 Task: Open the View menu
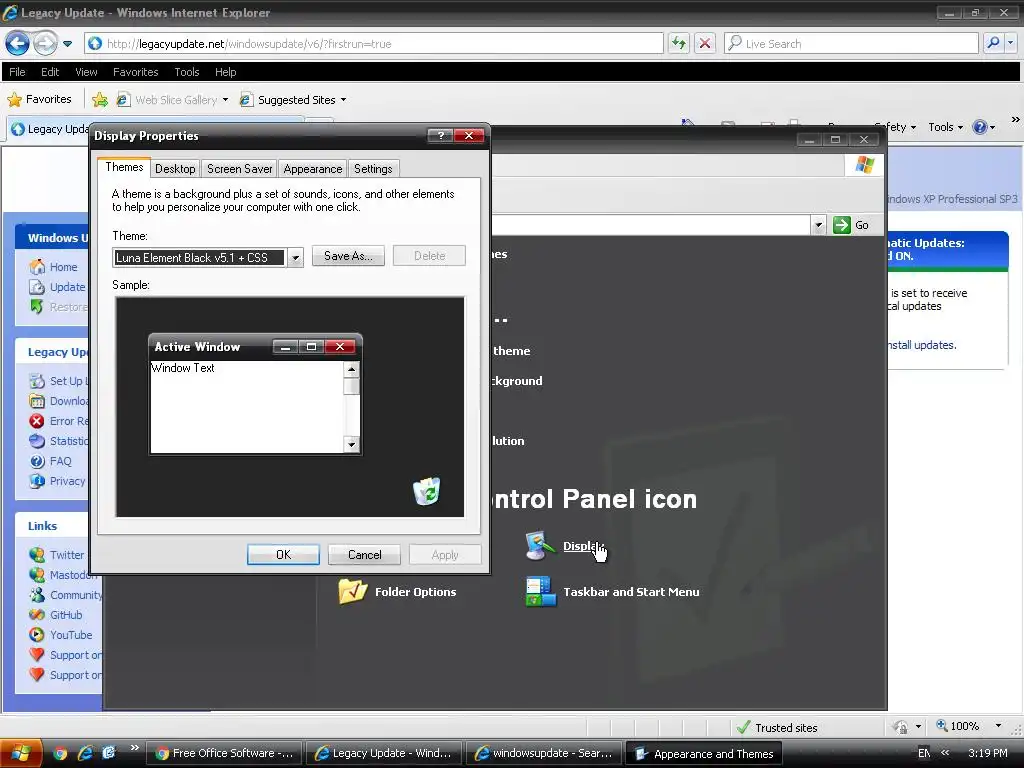pos(86,72)
